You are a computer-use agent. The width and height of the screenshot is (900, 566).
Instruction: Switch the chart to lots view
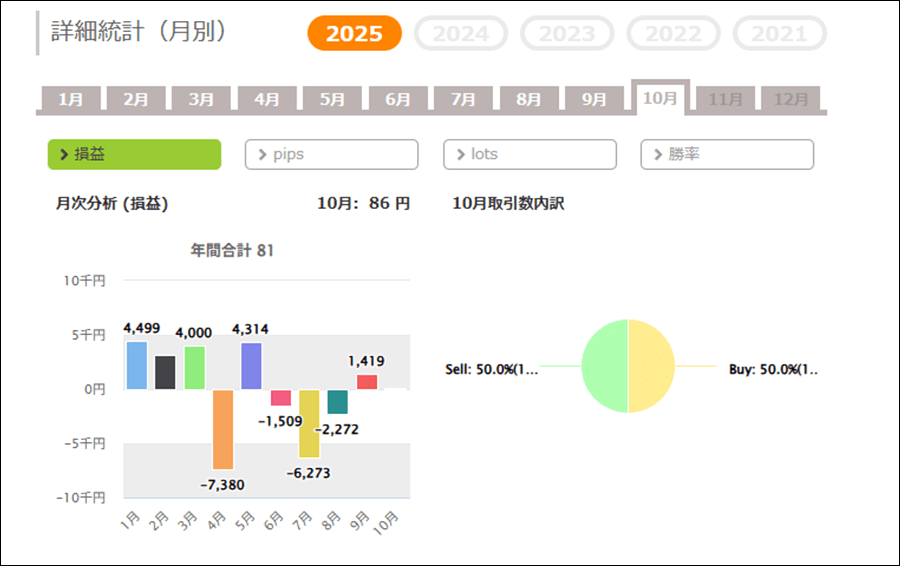pyautogui.click(x=530, y=154)
